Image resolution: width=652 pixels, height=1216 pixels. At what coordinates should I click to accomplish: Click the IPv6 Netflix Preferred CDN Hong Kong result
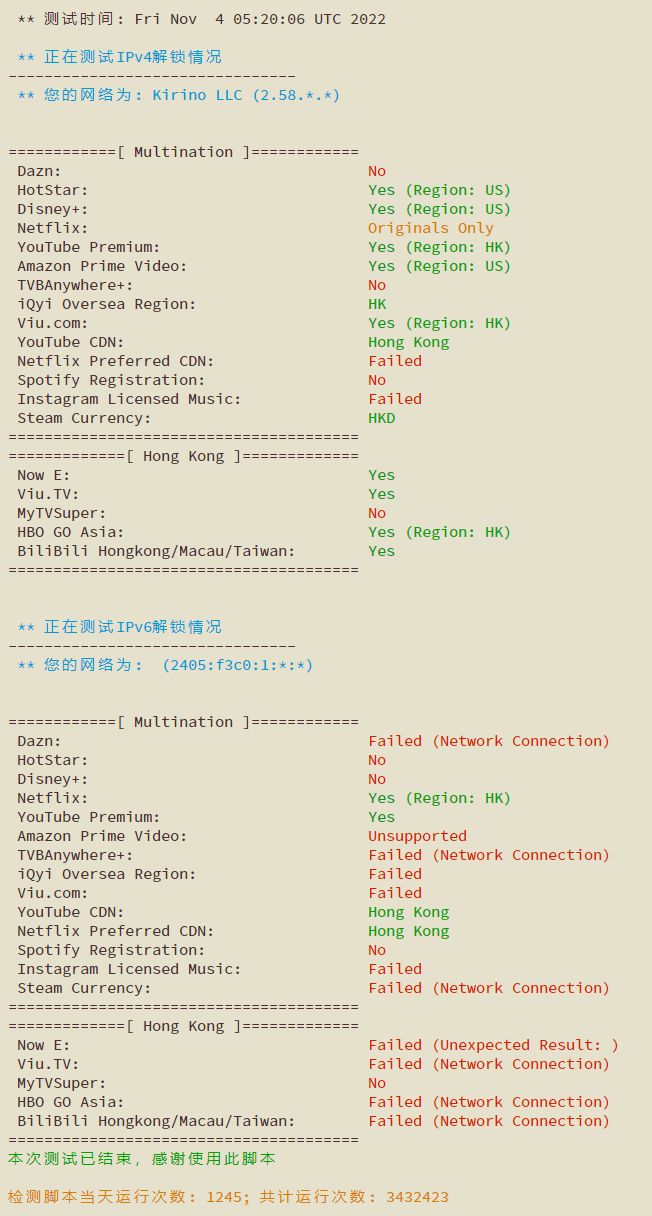point(409,931)
